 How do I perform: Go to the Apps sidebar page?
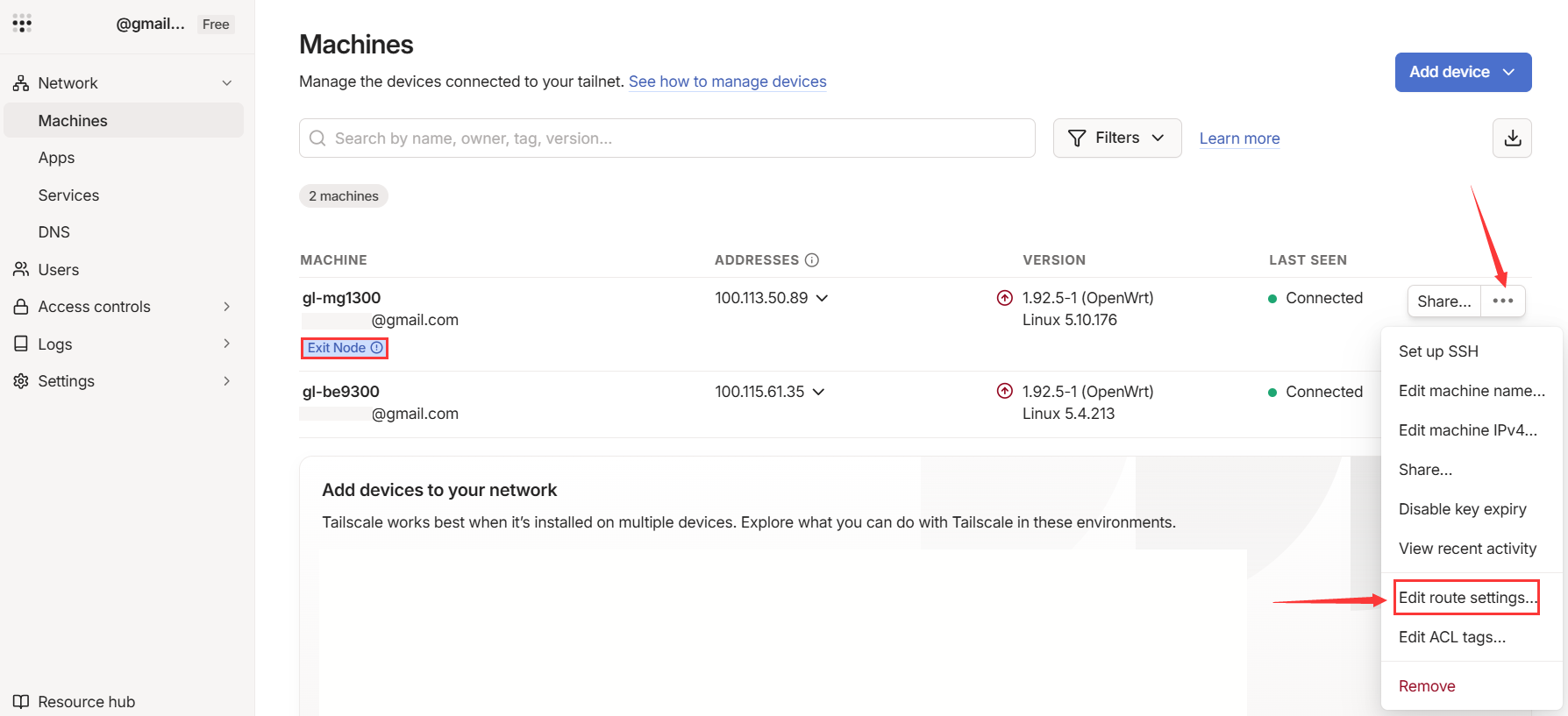tap(56, 158)
